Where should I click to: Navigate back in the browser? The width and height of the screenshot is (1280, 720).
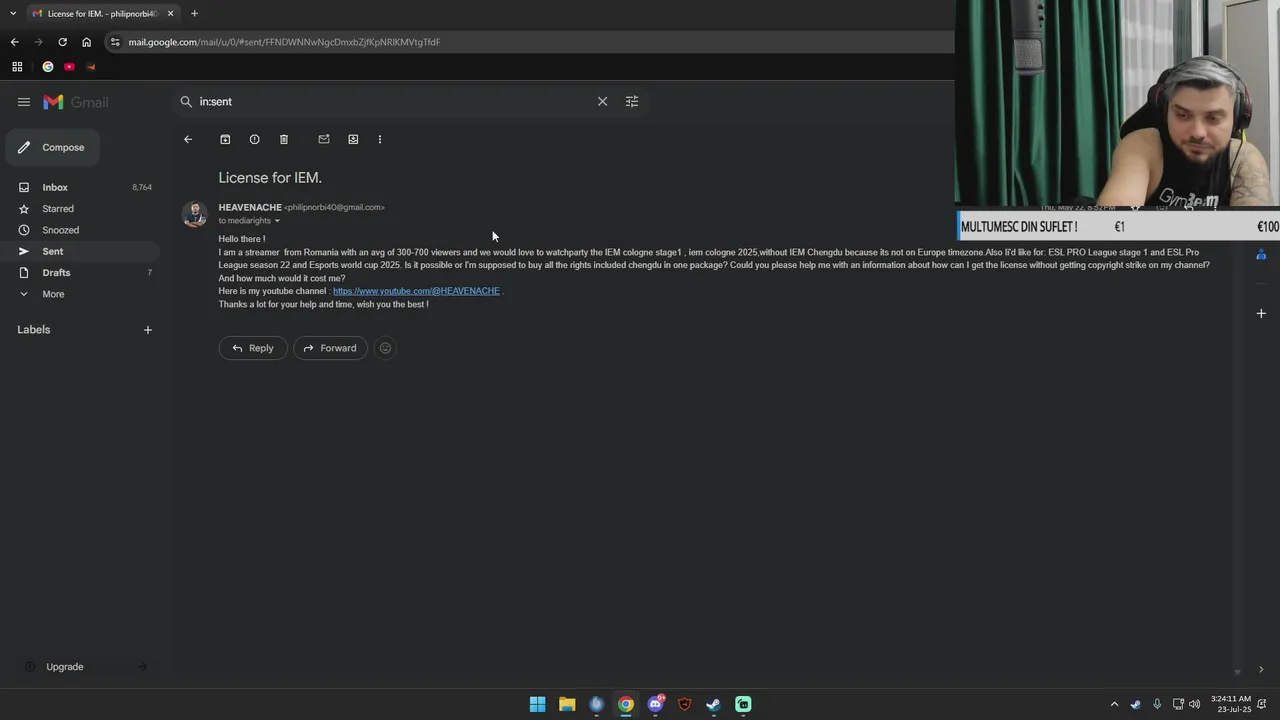pyautogui.click(x=14, y=42)
